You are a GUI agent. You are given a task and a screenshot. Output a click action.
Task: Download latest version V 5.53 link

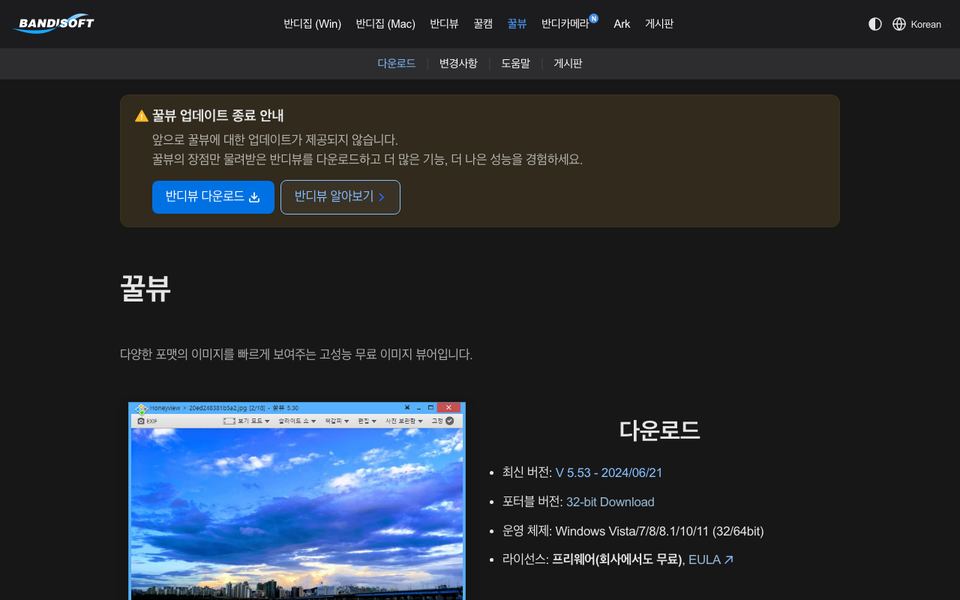609,473
